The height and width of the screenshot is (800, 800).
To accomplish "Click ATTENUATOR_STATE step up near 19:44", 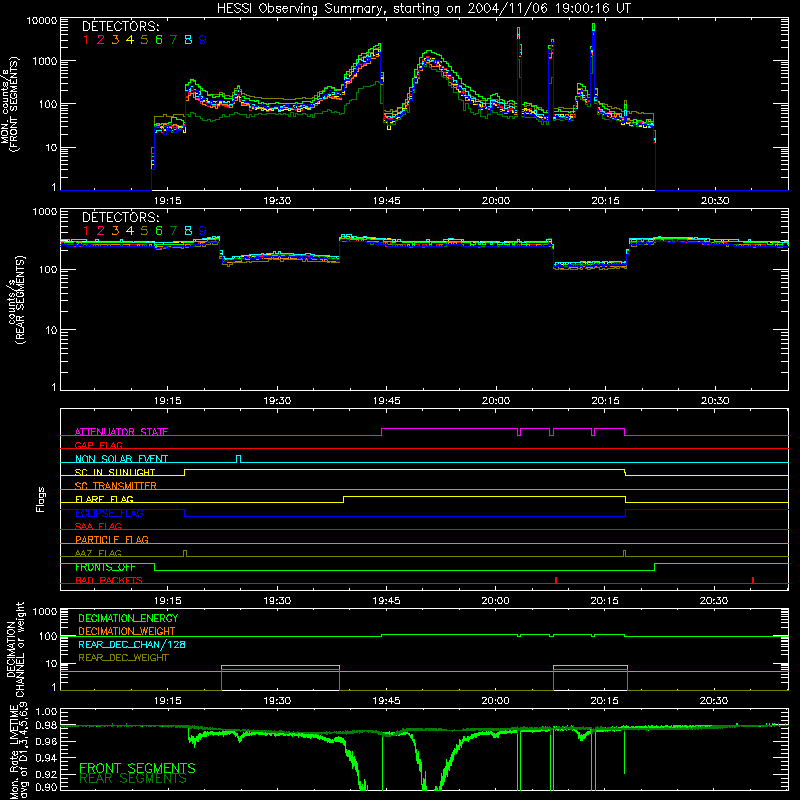I will (382, 432).
